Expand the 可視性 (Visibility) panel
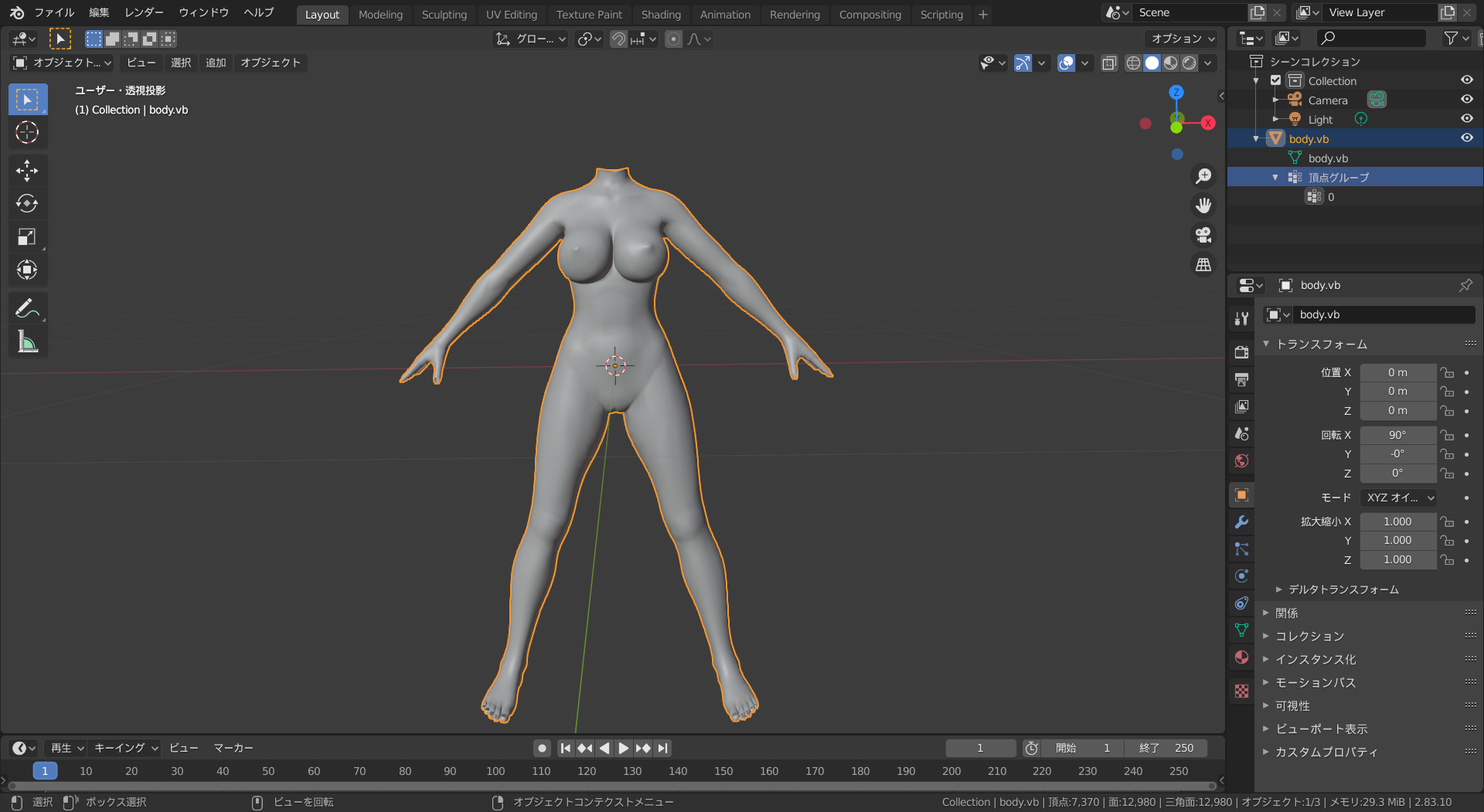This screenshot has width=1484, height=812. (x=1286, y=705)
